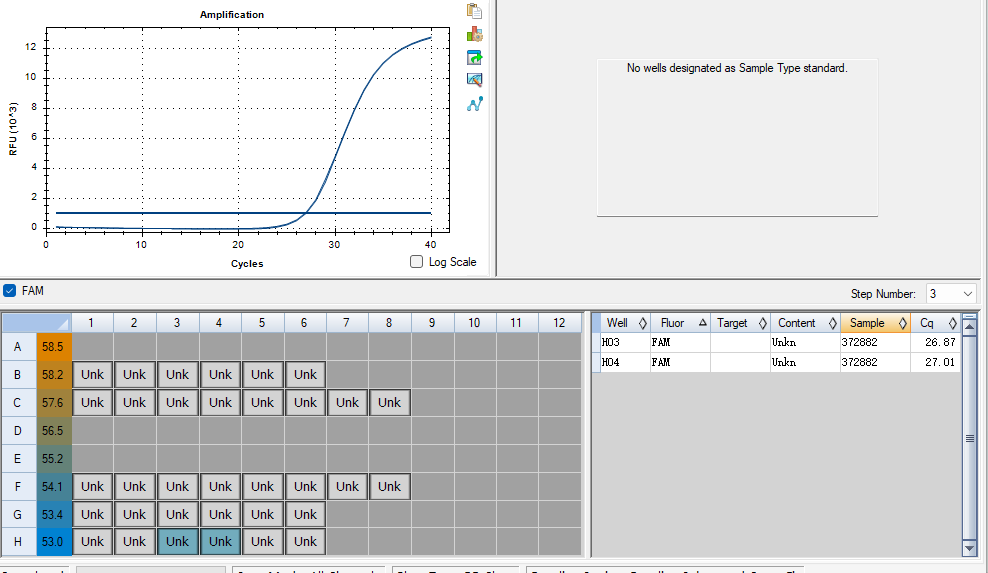Select highlighted well H4 Unk

220,541
